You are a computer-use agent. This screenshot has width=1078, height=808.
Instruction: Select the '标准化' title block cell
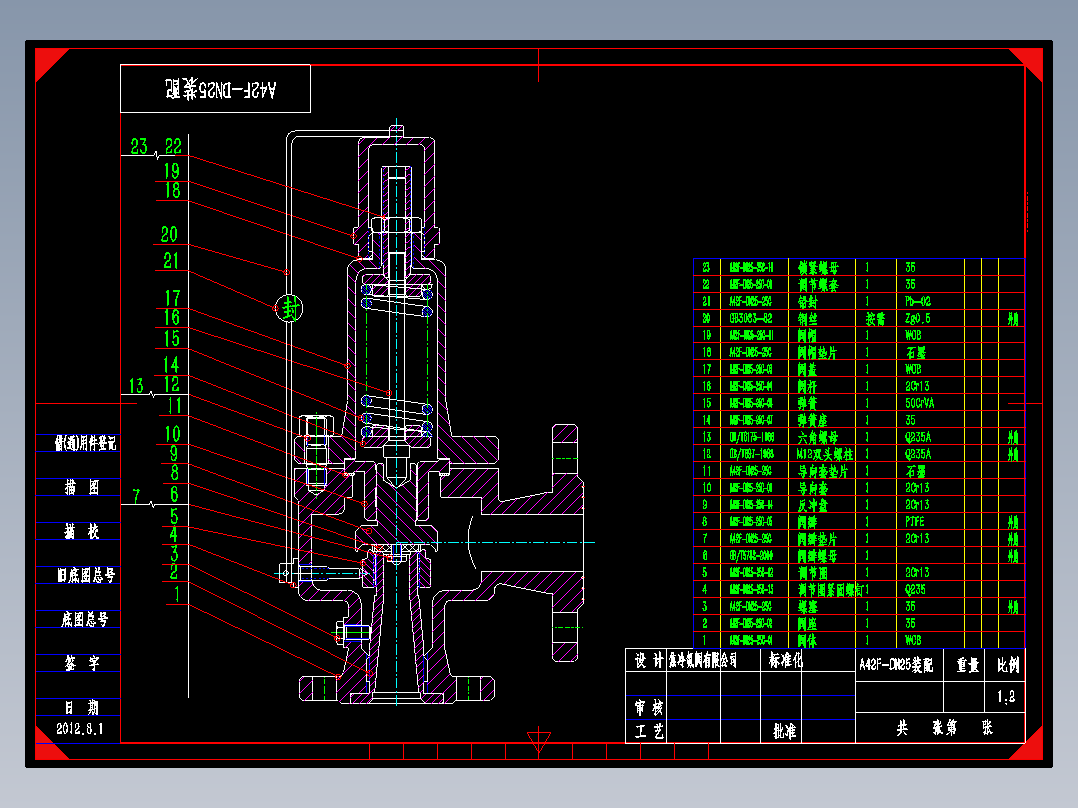click(x=785, y=661)
